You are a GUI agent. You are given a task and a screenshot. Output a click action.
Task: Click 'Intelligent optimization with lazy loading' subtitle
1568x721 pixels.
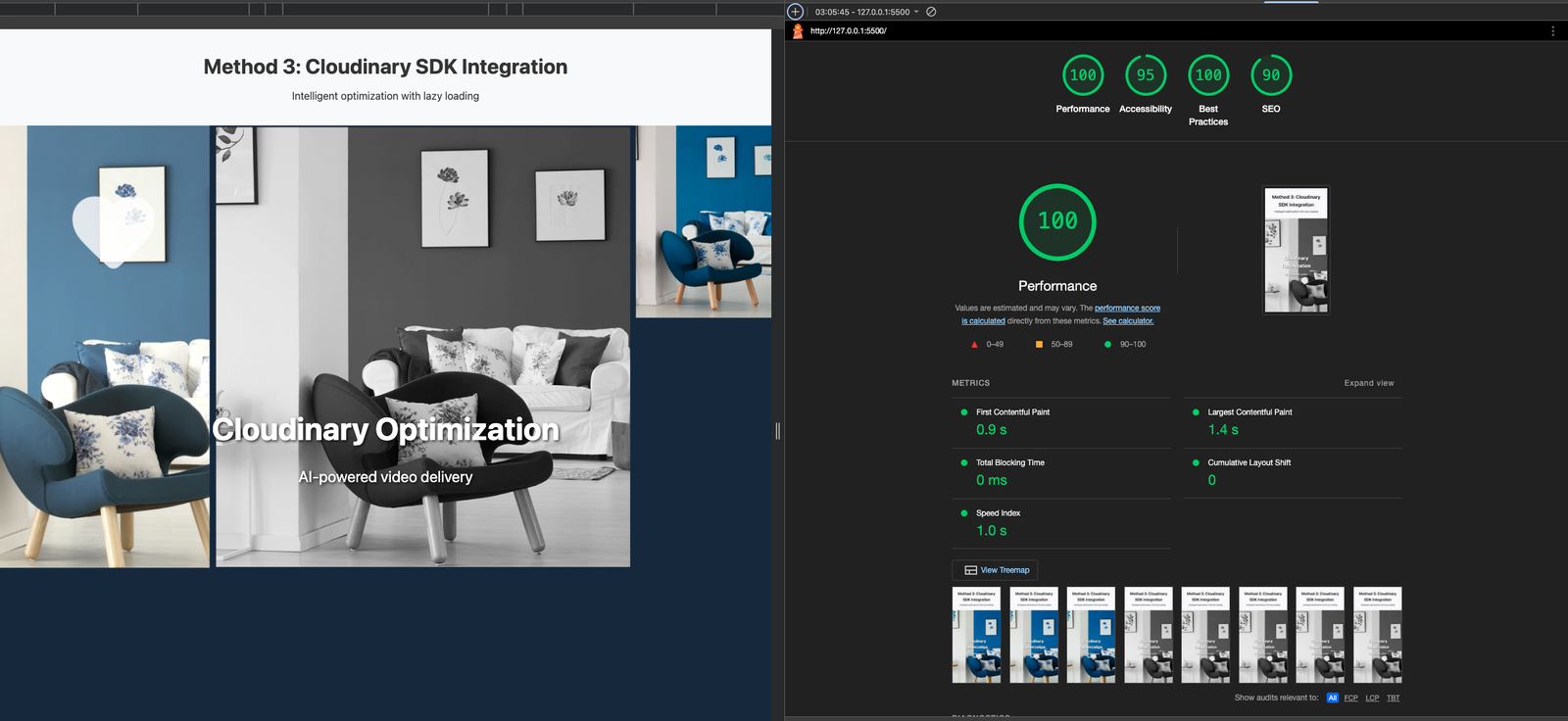click(x=385, y=96)
